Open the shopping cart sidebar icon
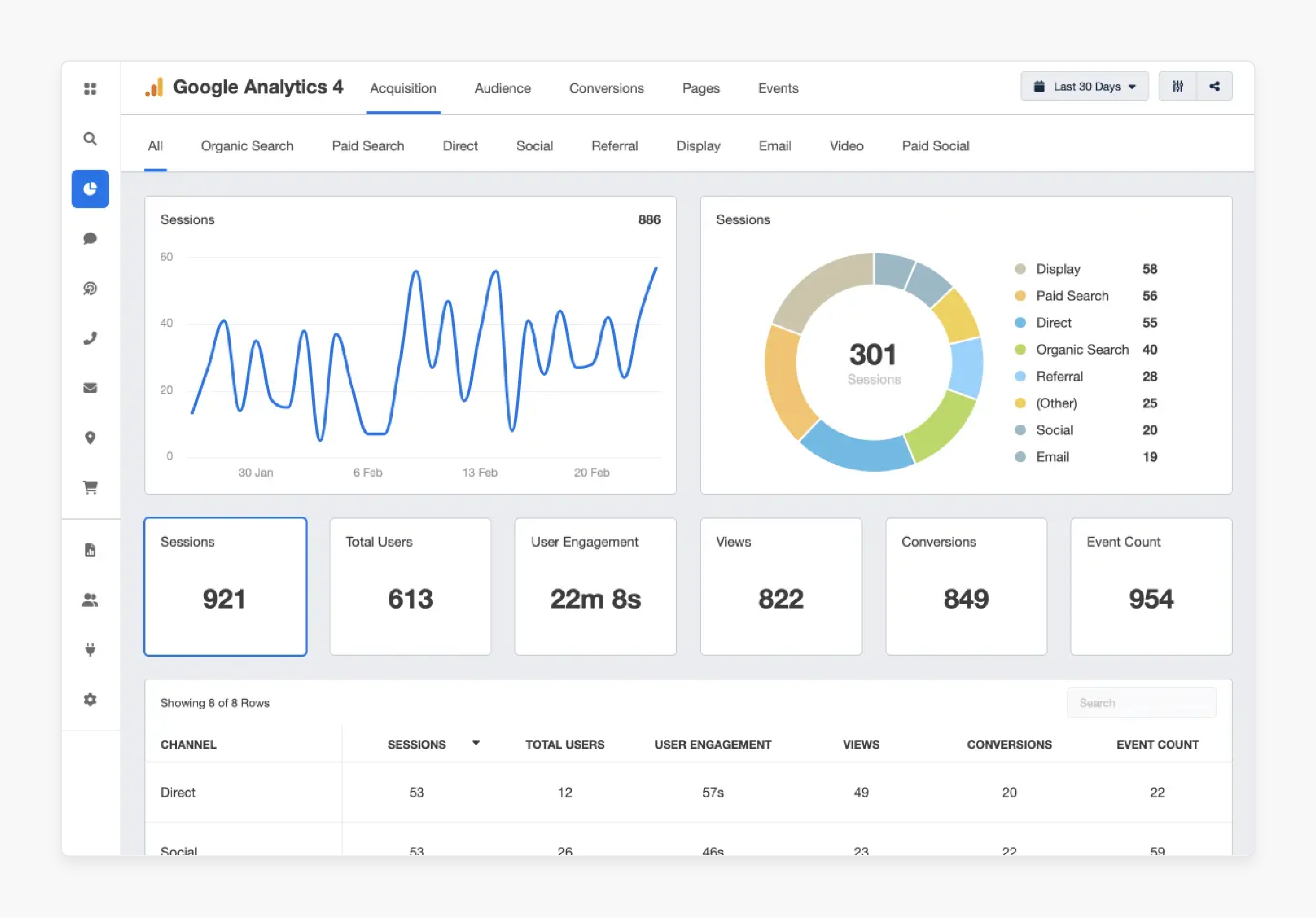The image size is (1316, 918). click(90, 488)
